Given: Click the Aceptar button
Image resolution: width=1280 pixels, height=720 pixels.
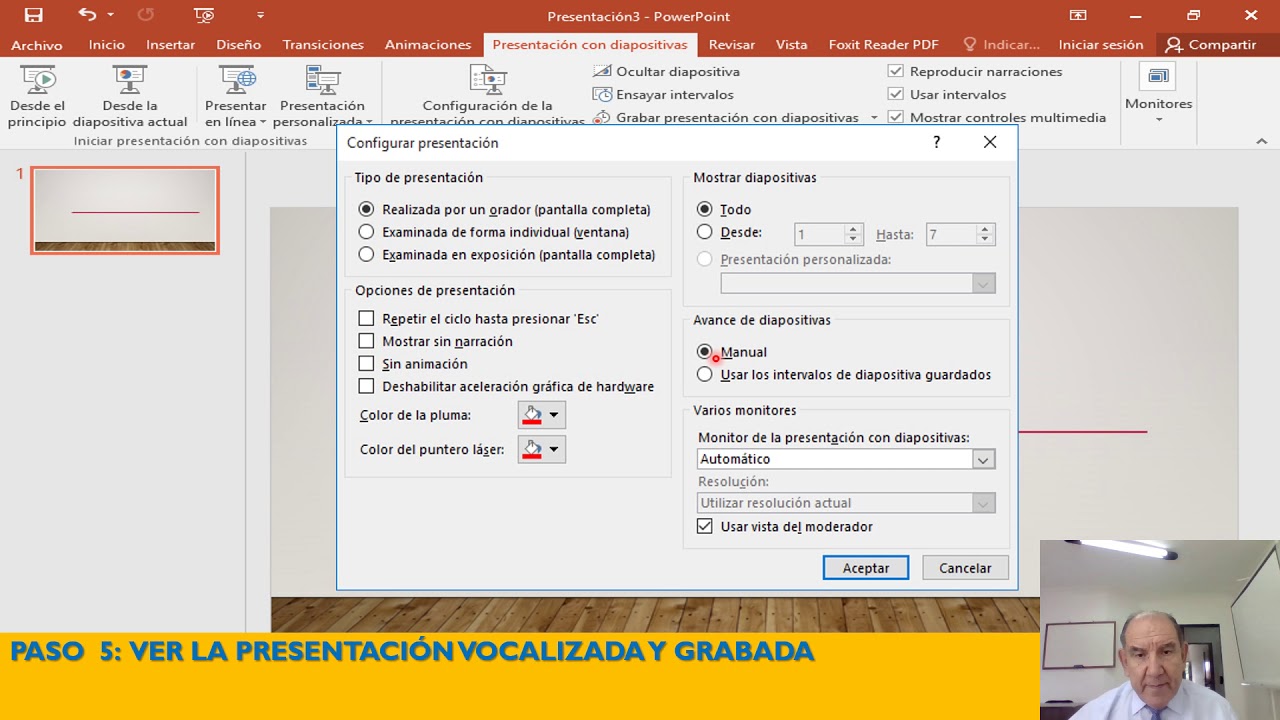Looking at the screenshot, I should click(866, 567).
